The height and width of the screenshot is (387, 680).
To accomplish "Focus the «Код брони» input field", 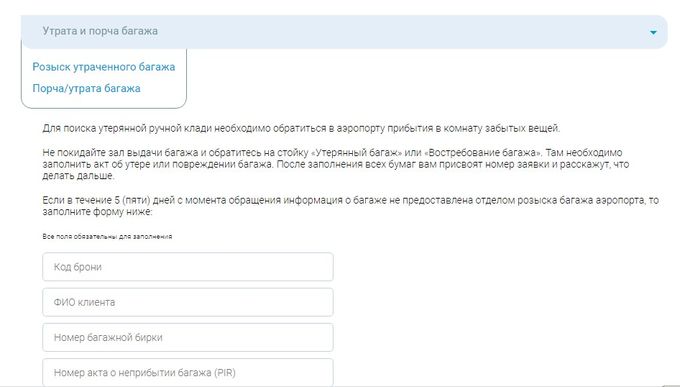I will click(188, 267).
